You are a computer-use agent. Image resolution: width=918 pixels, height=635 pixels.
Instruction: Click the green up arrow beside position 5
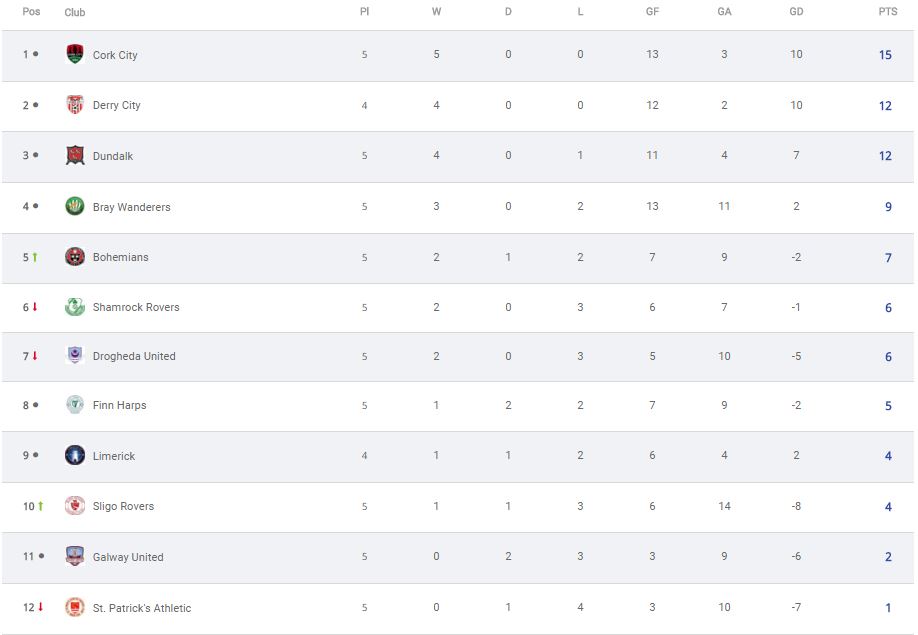pyautogui.click(x=35, y=257)
